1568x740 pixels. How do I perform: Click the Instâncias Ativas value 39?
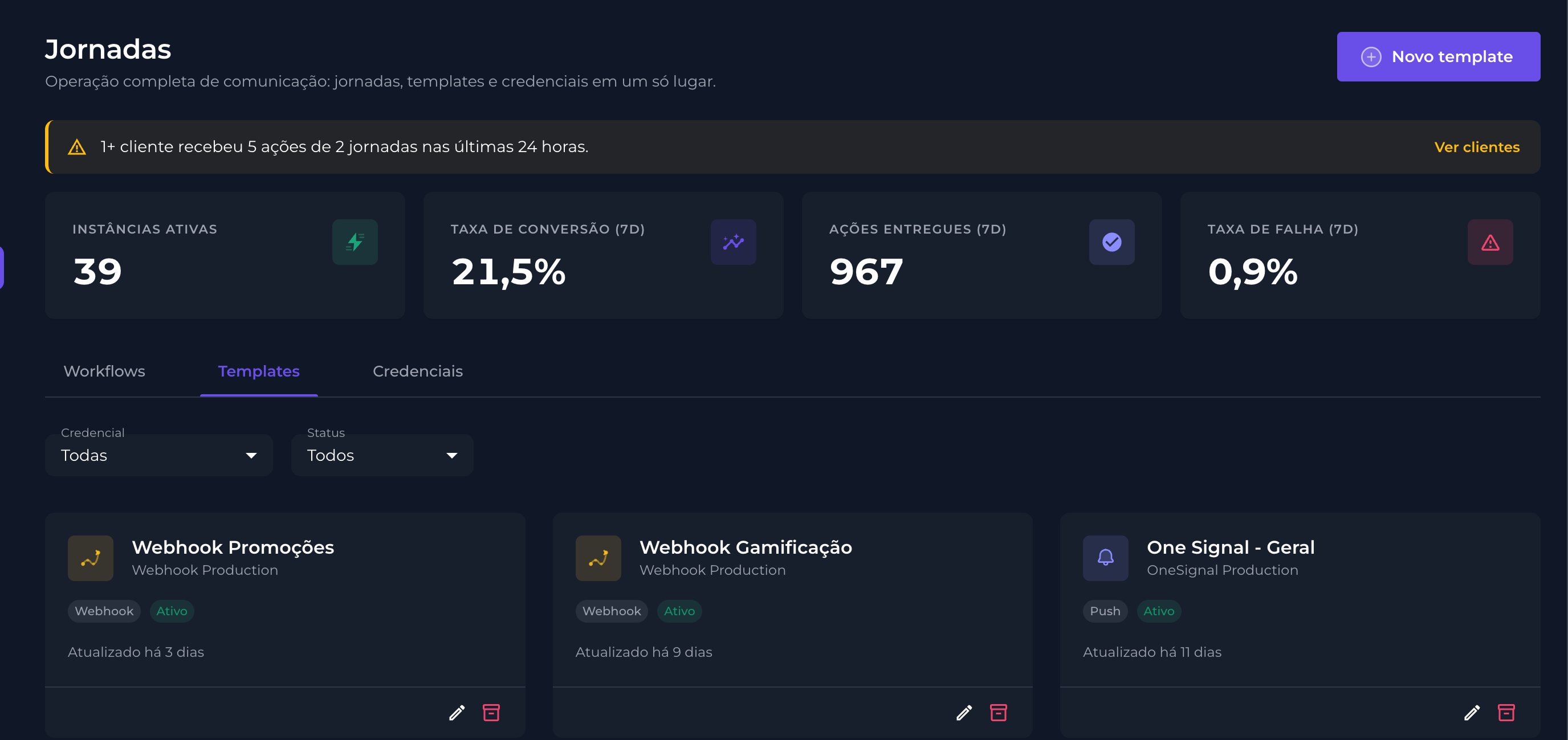[97, 271]
